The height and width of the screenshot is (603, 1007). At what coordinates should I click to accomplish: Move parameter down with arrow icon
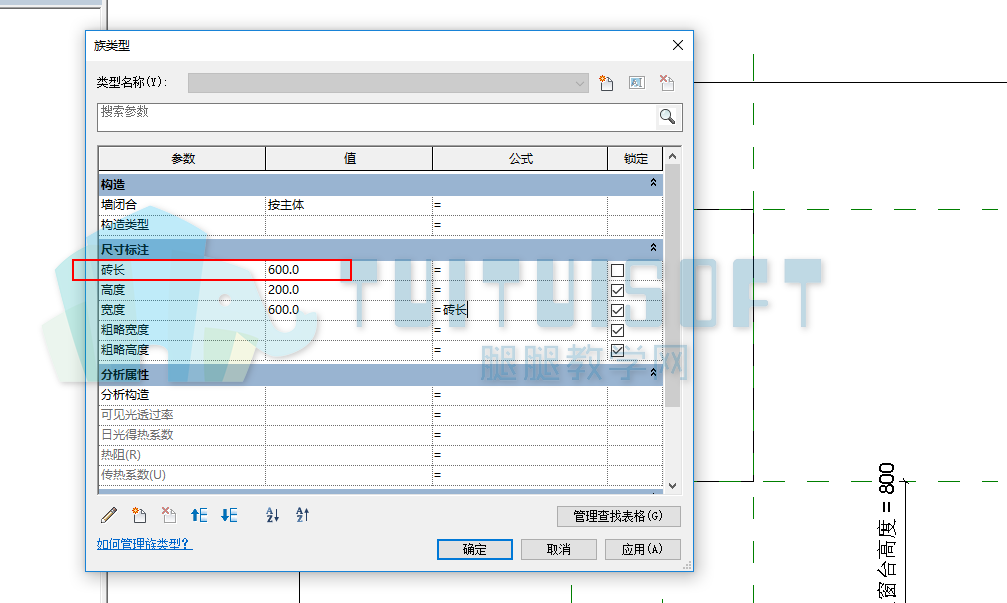229,515
